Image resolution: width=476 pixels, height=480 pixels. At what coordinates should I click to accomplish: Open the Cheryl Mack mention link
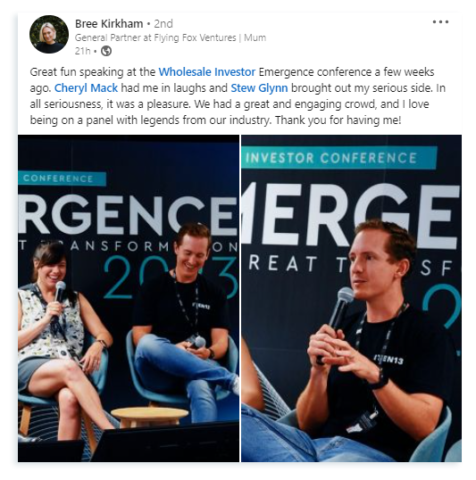86,88
